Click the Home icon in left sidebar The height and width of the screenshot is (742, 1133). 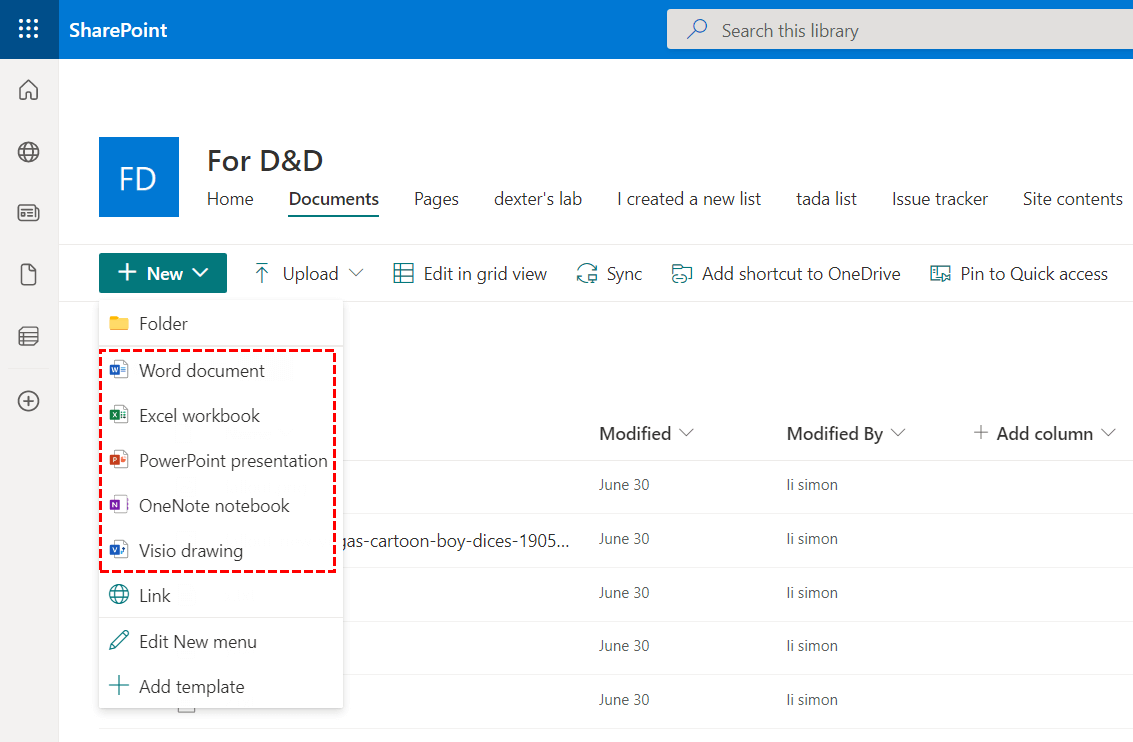tap(29, 90)
